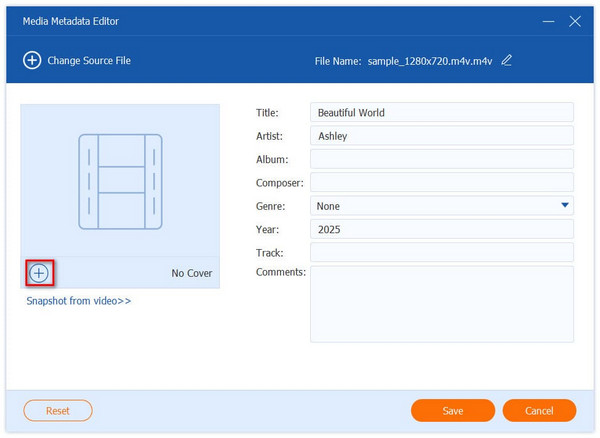The width and height of the screenshot is (600, 438).
Task: Cancel the metadata editing
Action: [539, 411]
